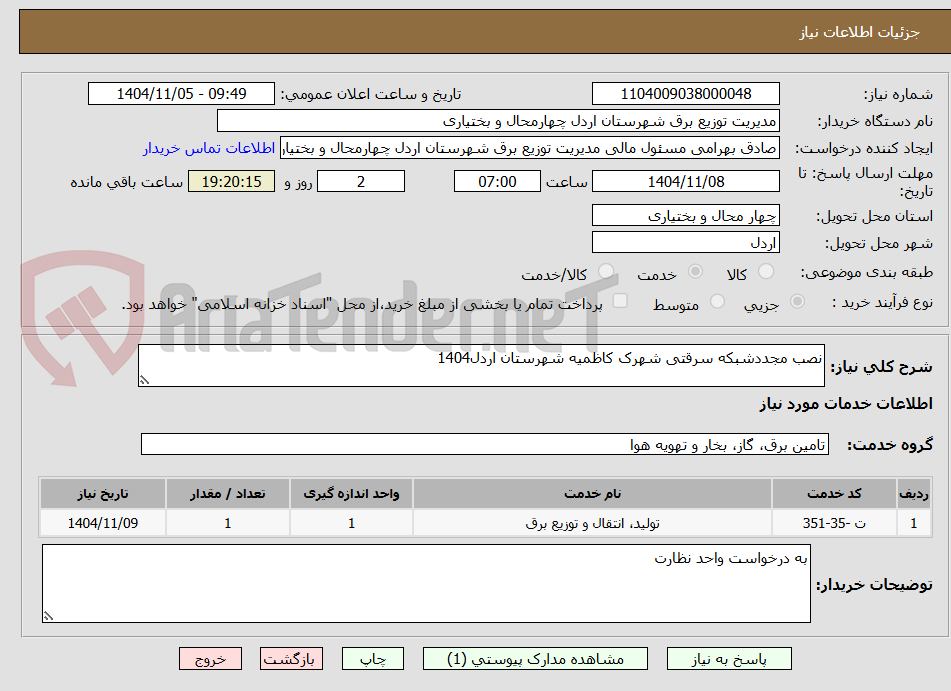Click the توضیحات خریدار text area
This screenshot has width=951, height=691.
click(x=426, y=584)
